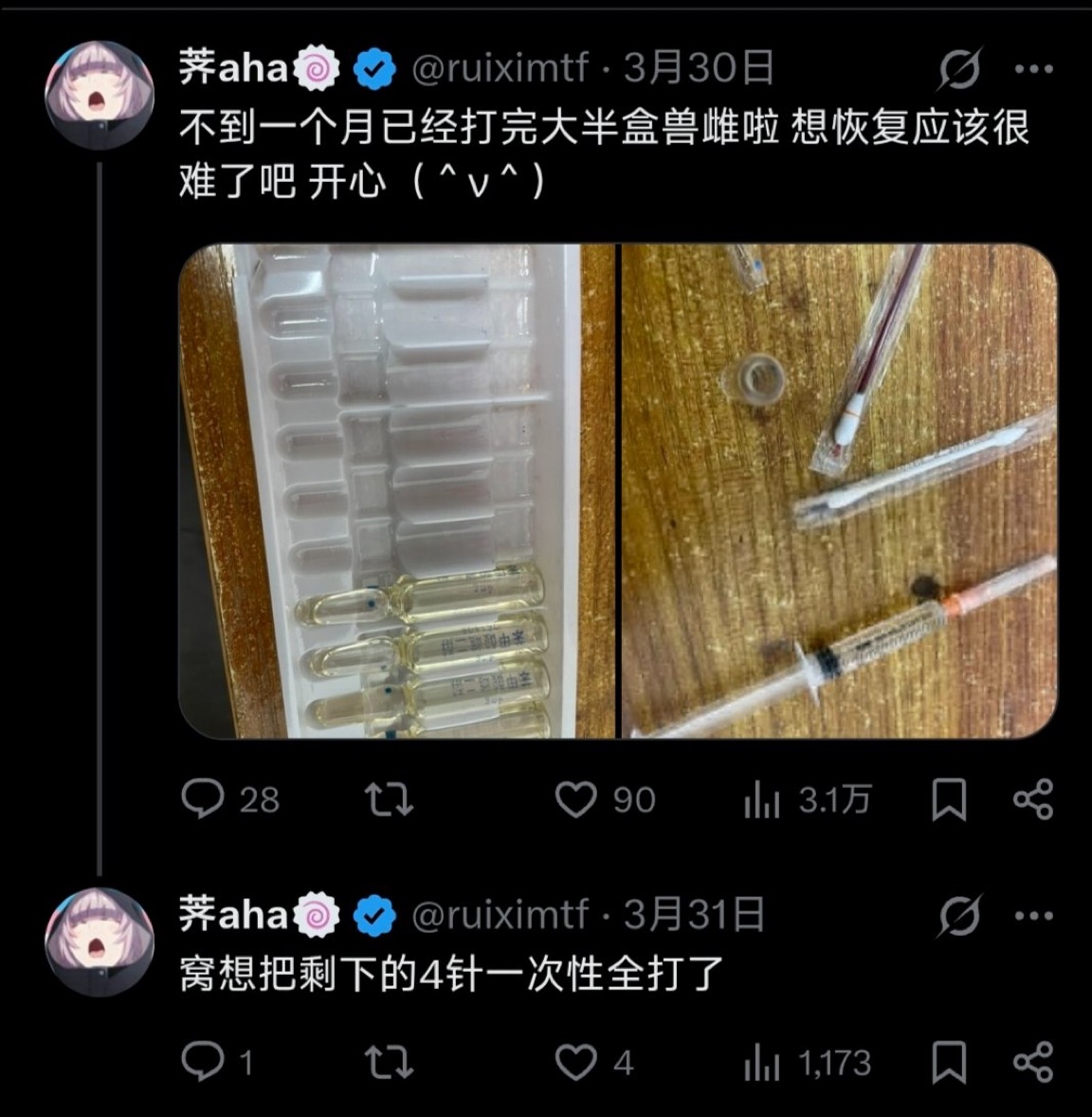Open the 3月30日 timestamp link
The height and width of the screenshot is (1117, 1092).
699,68
